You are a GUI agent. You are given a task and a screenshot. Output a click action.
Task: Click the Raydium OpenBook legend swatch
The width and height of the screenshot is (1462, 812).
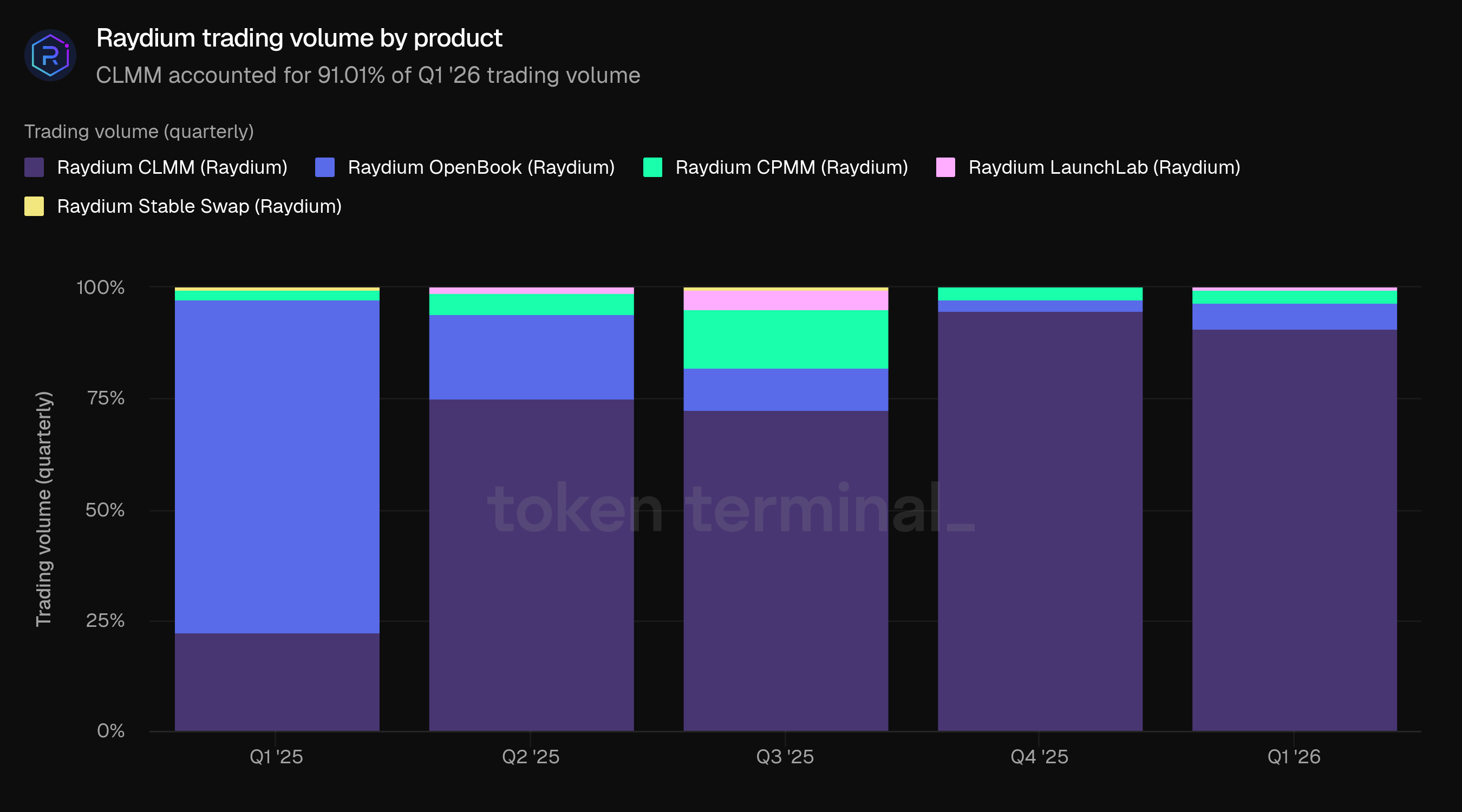click(325, 167)
